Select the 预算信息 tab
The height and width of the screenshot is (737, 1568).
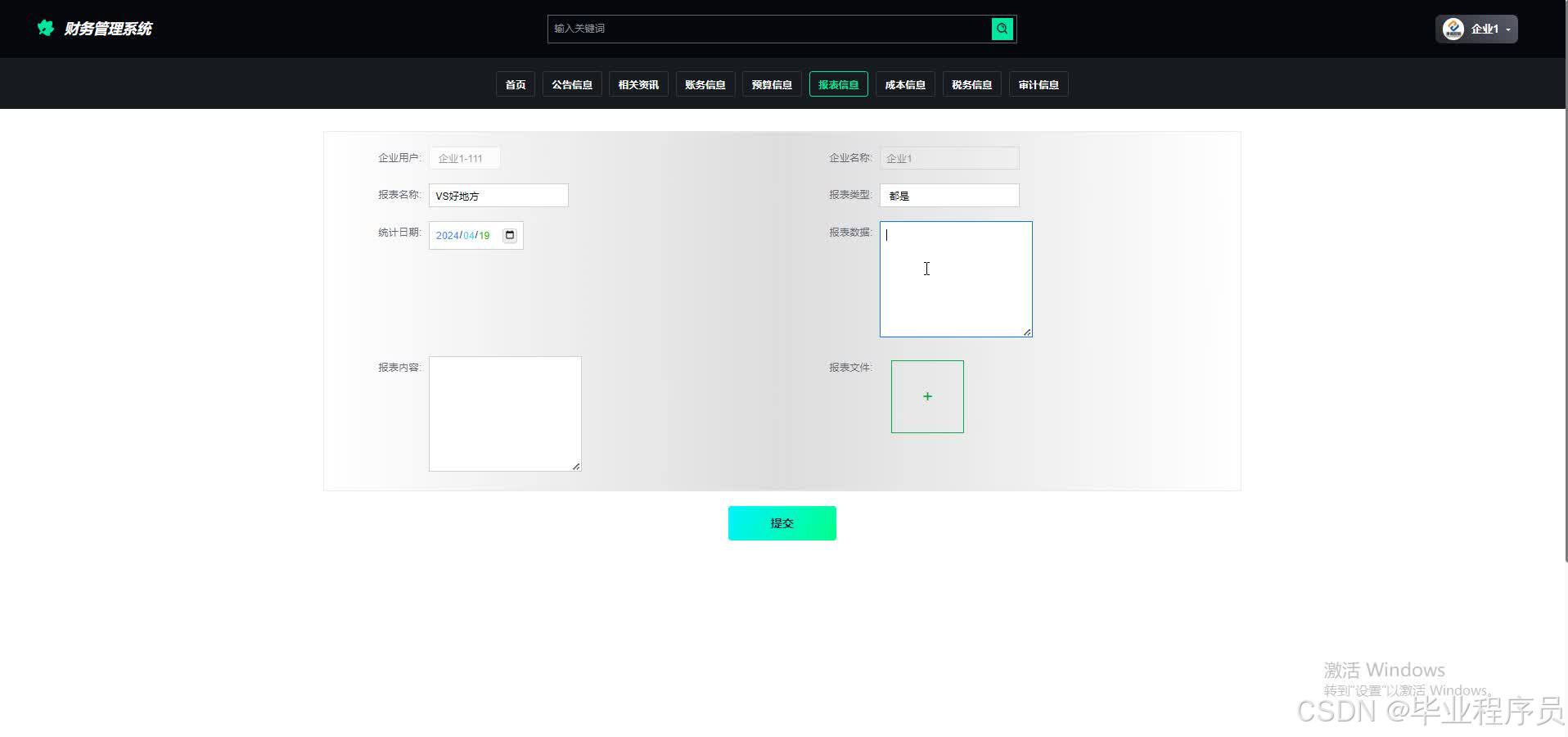click(772, 84)
